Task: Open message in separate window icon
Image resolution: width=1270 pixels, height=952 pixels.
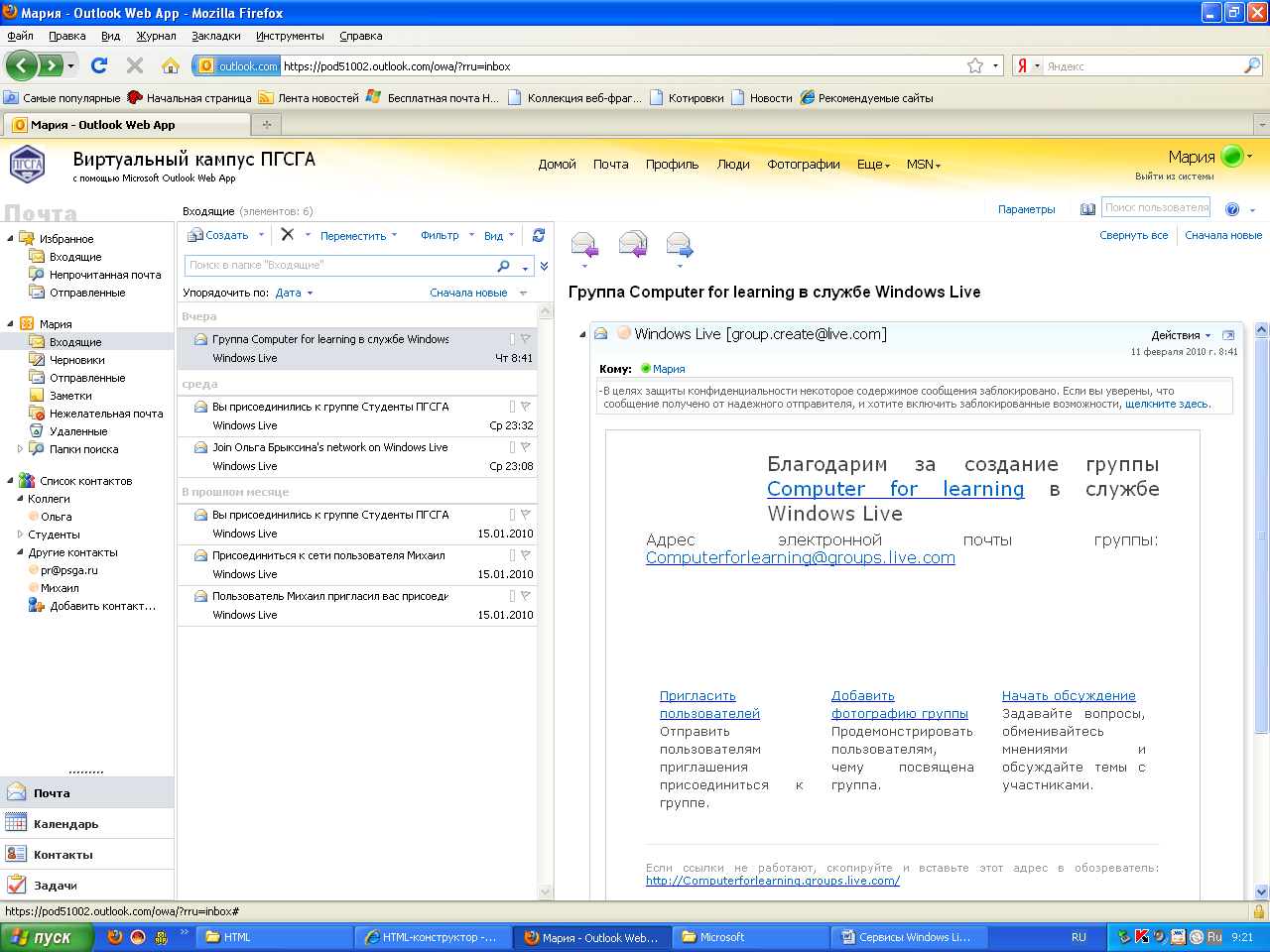Action: (1228, 335)
